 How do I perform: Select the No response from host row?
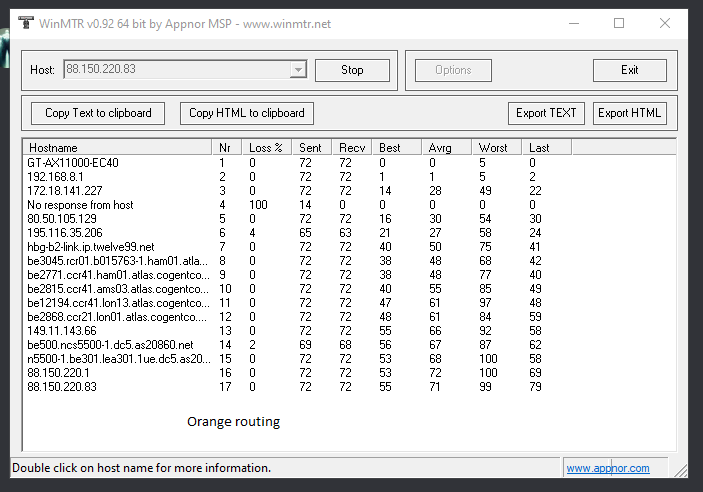click(81, 205)
